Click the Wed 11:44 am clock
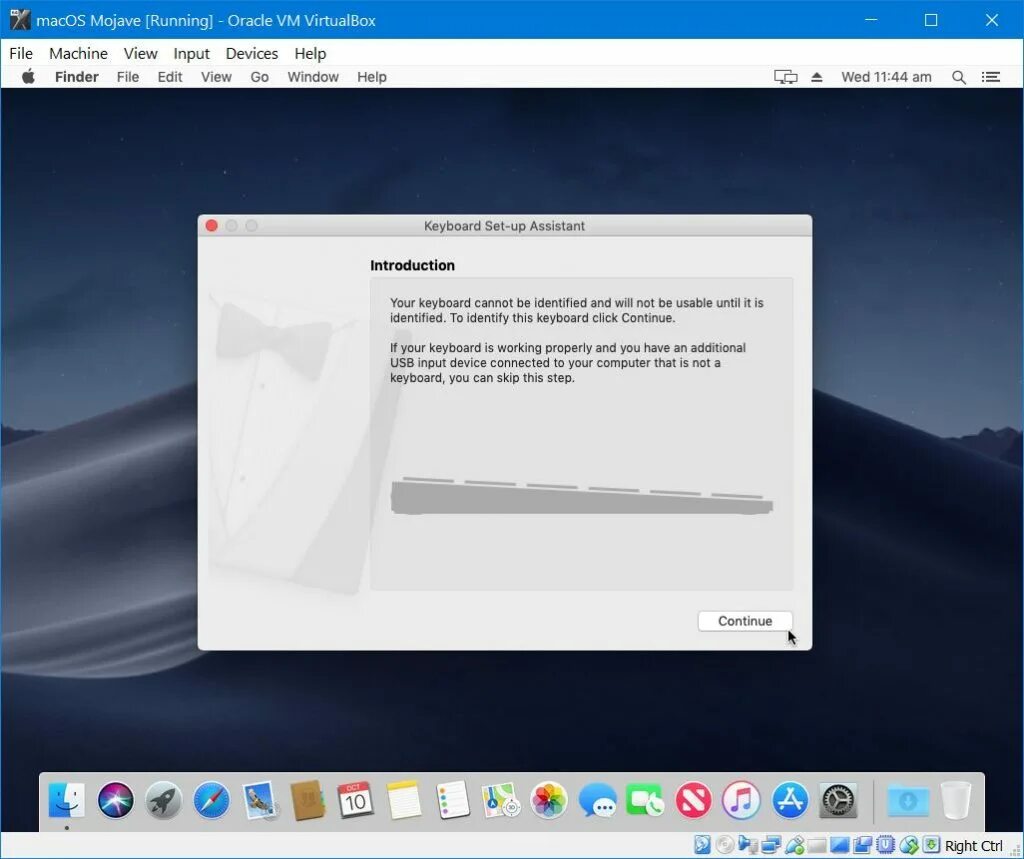The width and height of the screenshot is (1024, 859). (x=886, y=77)
